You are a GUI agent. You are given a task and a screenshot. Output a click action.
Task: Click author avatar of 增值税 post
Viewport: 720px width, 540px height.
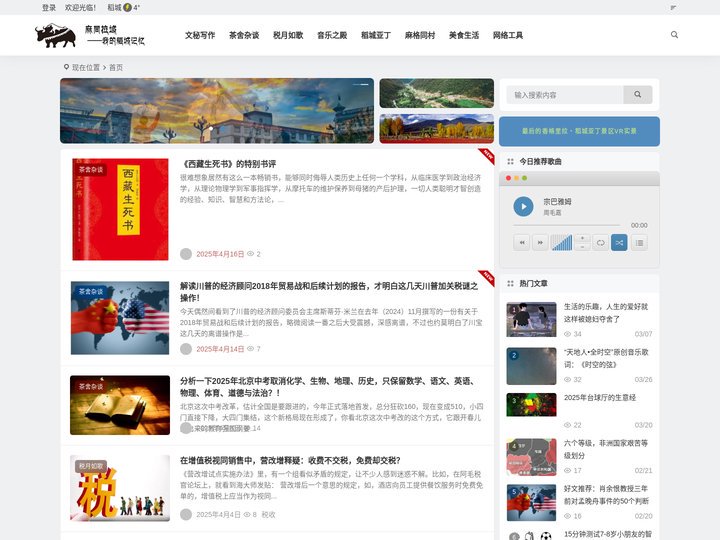(x=186, y=514)
